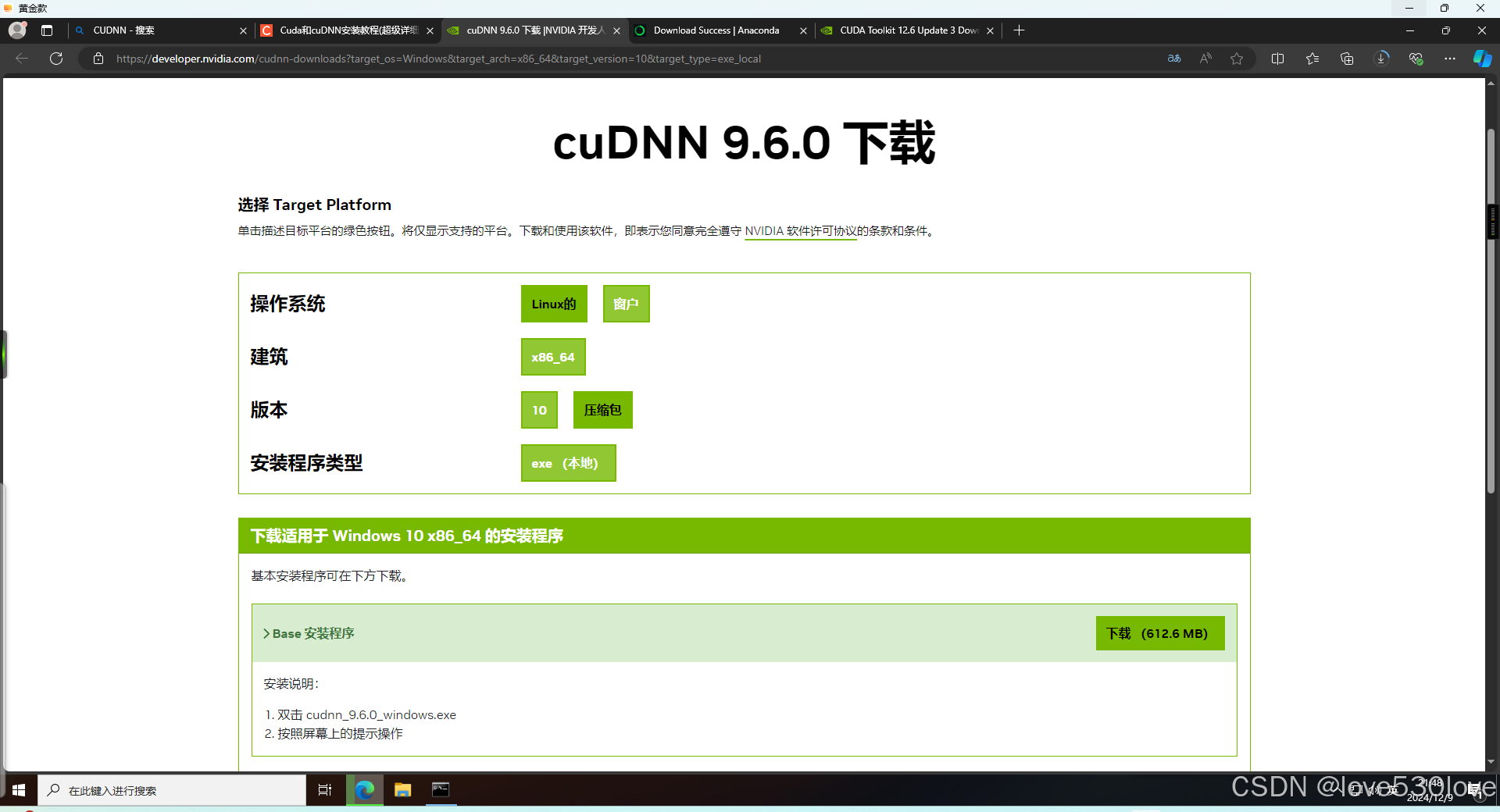Open a new tab with plus icon
Screen dimensions: 1500x812
click(x=1019, y=30)
